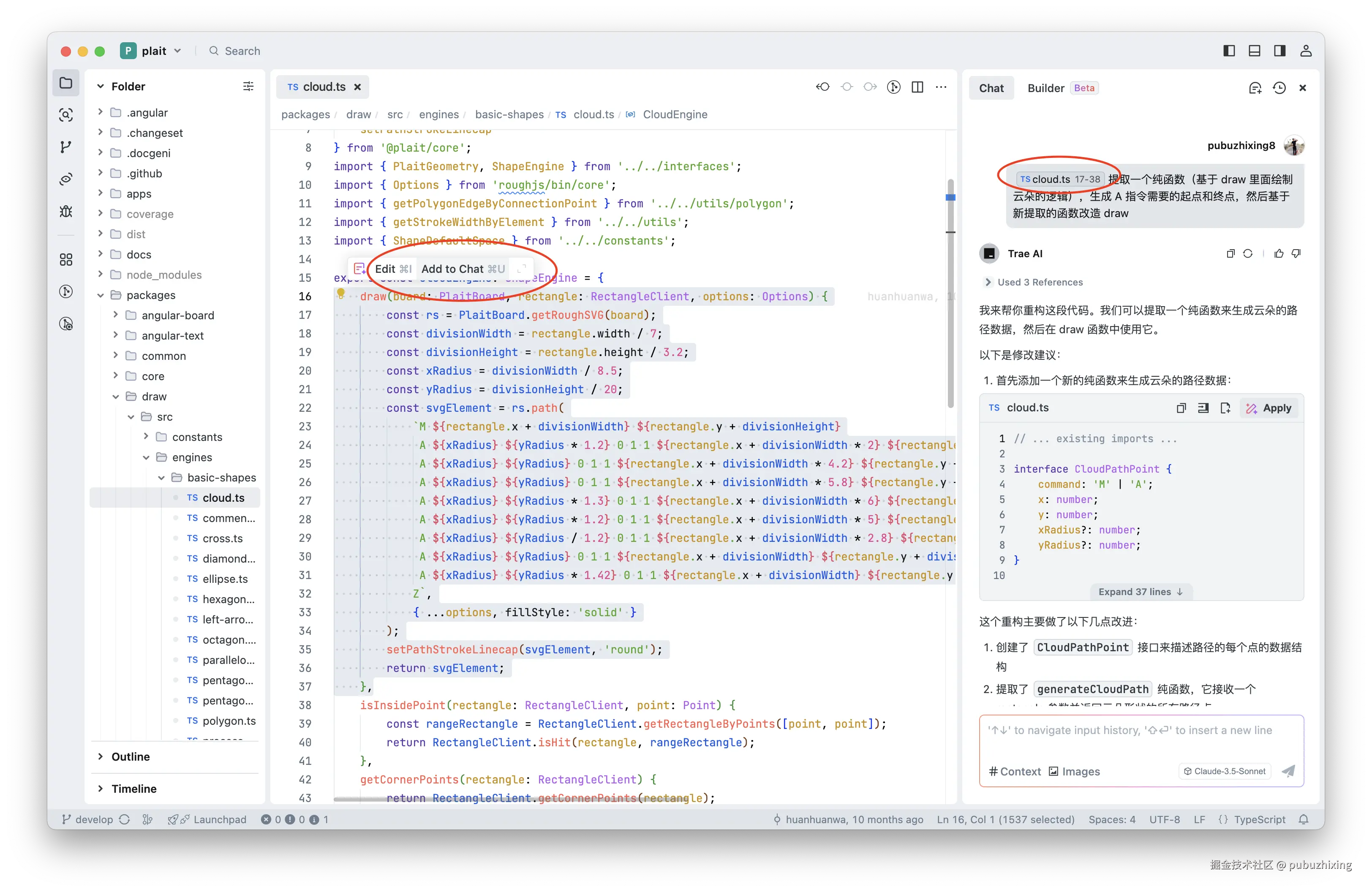1372x892 pixels.
Task: Click the split editor icon
Action: (x=917, y=87)
